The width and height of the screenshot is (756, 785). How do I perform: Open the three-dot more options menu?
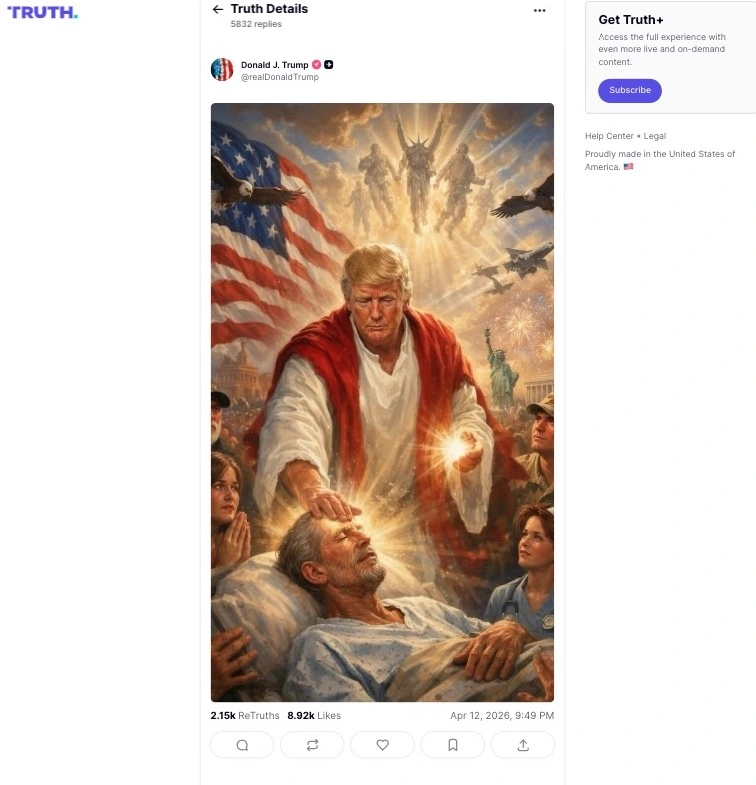539,11
